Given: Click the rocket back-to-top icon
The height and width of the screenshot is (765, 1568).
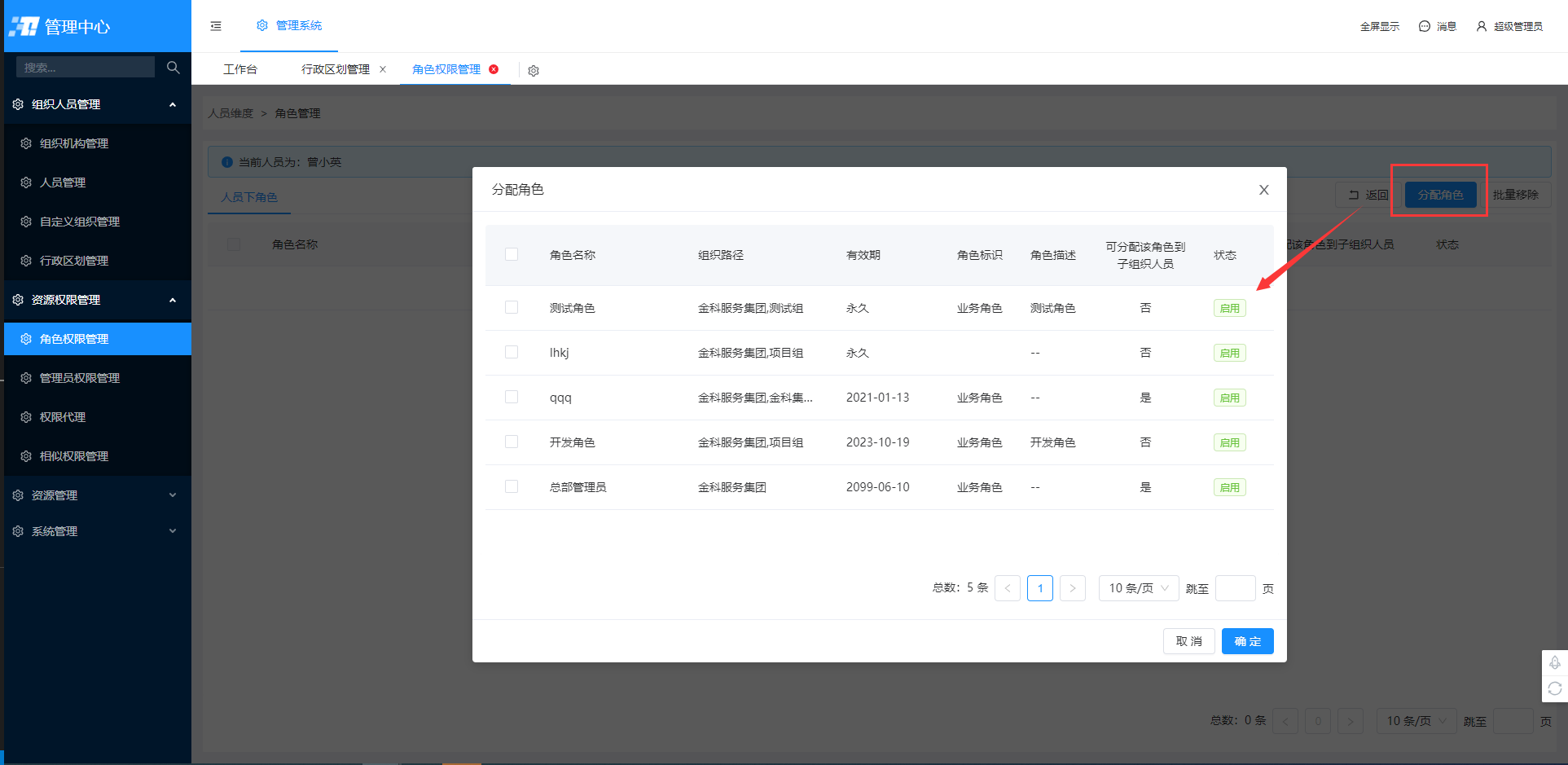Looking at the screenshot, I should pos(1555,663).
